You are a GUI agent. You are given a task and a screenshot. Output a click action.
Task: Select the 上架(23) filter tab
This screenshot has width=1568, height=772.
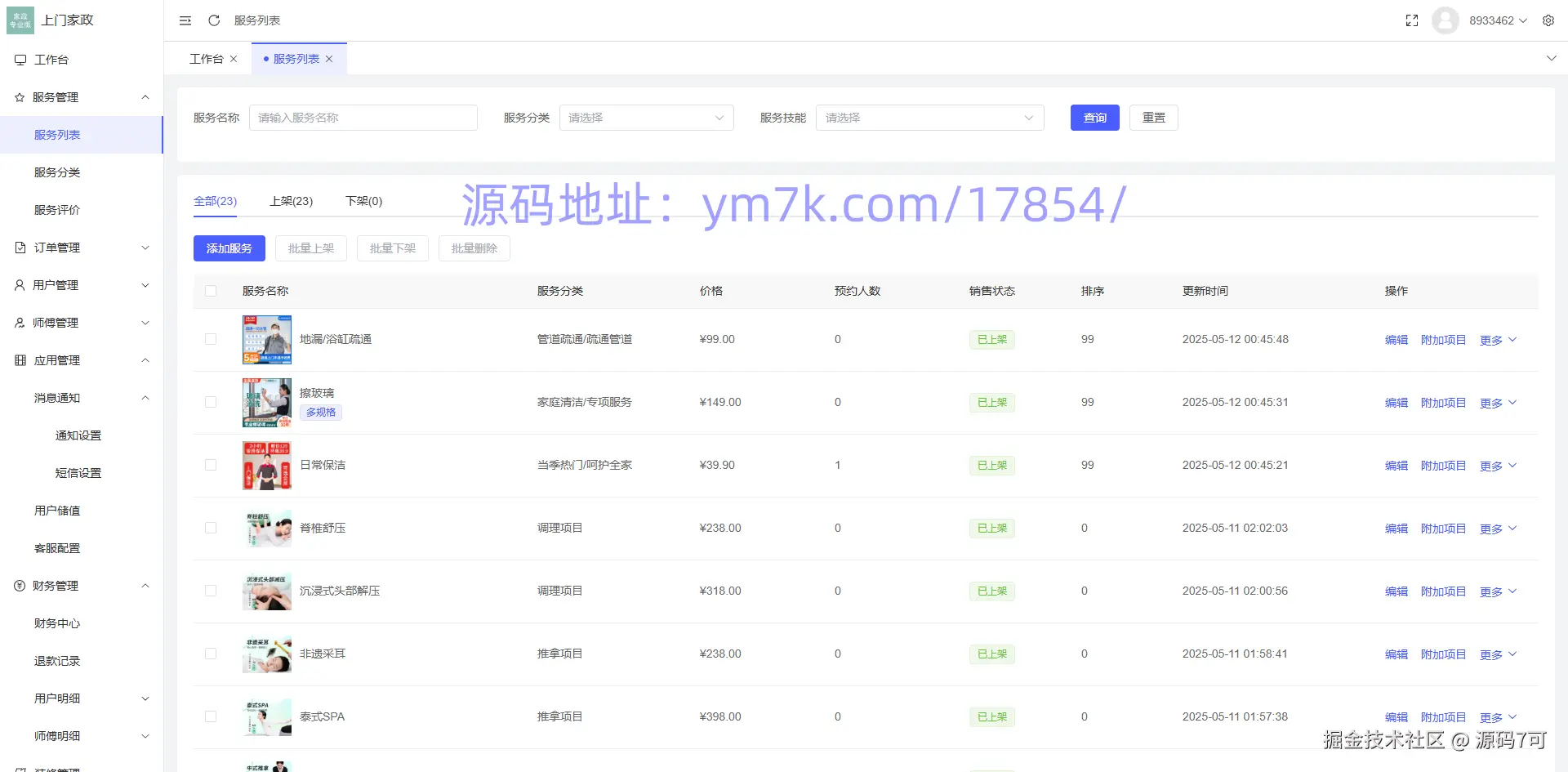pyautogui.click(x=292, y=201)
